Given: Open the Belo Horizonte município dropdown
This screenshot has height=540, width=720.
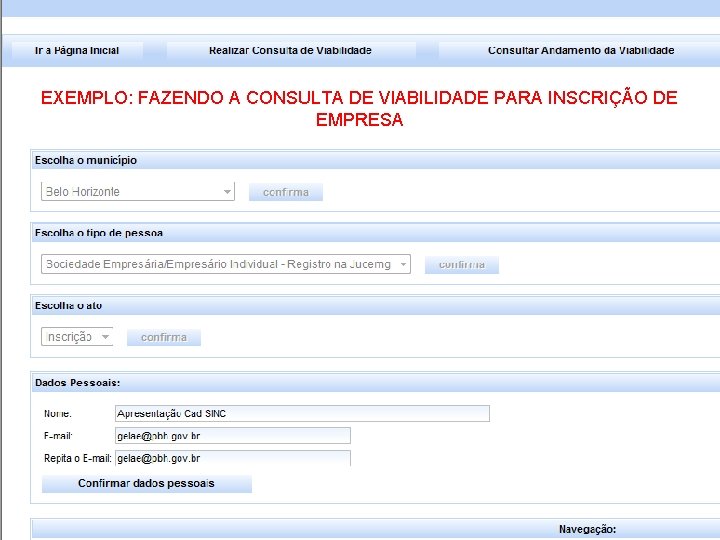Looking at the screenshot, I should (138, 191).
